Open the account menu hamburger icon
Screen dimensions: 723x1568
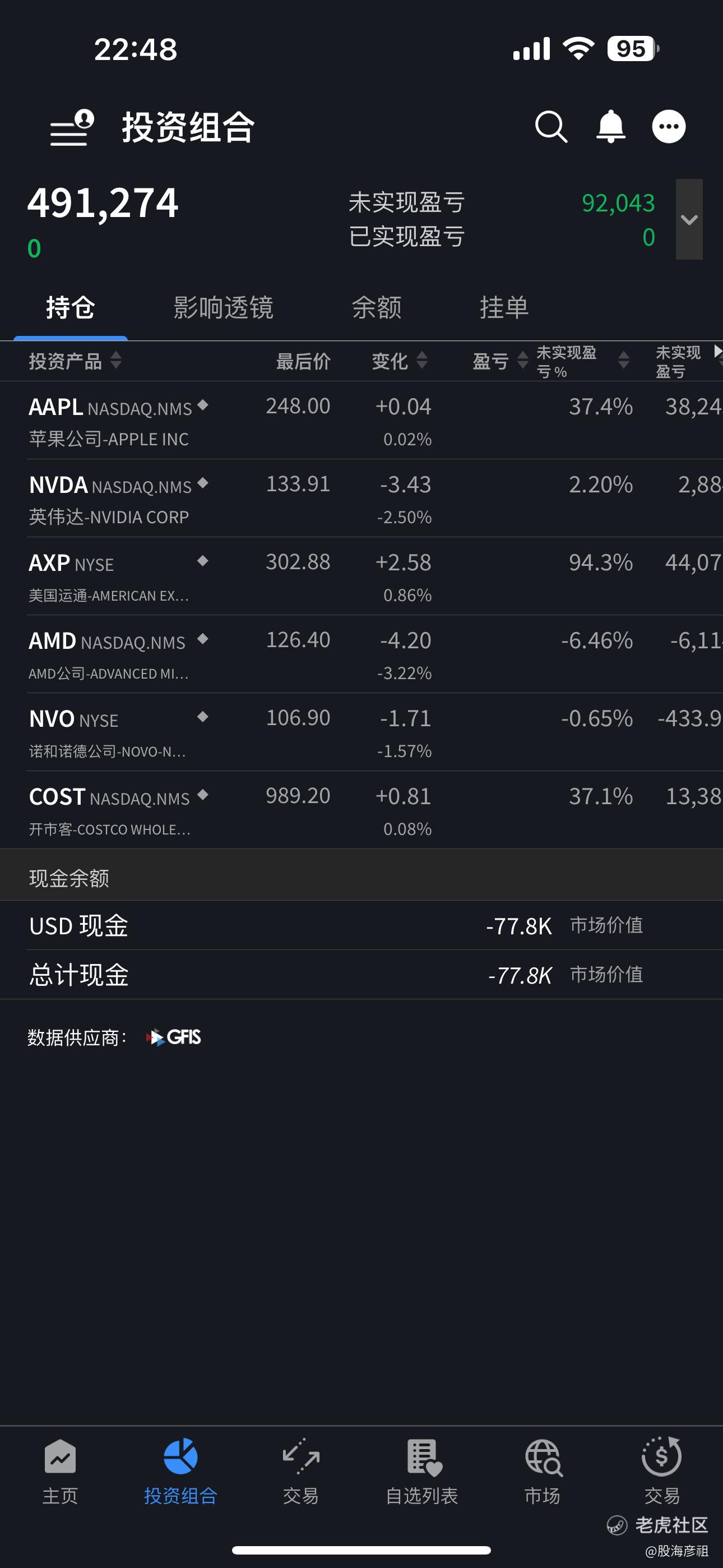pos(72,128)
